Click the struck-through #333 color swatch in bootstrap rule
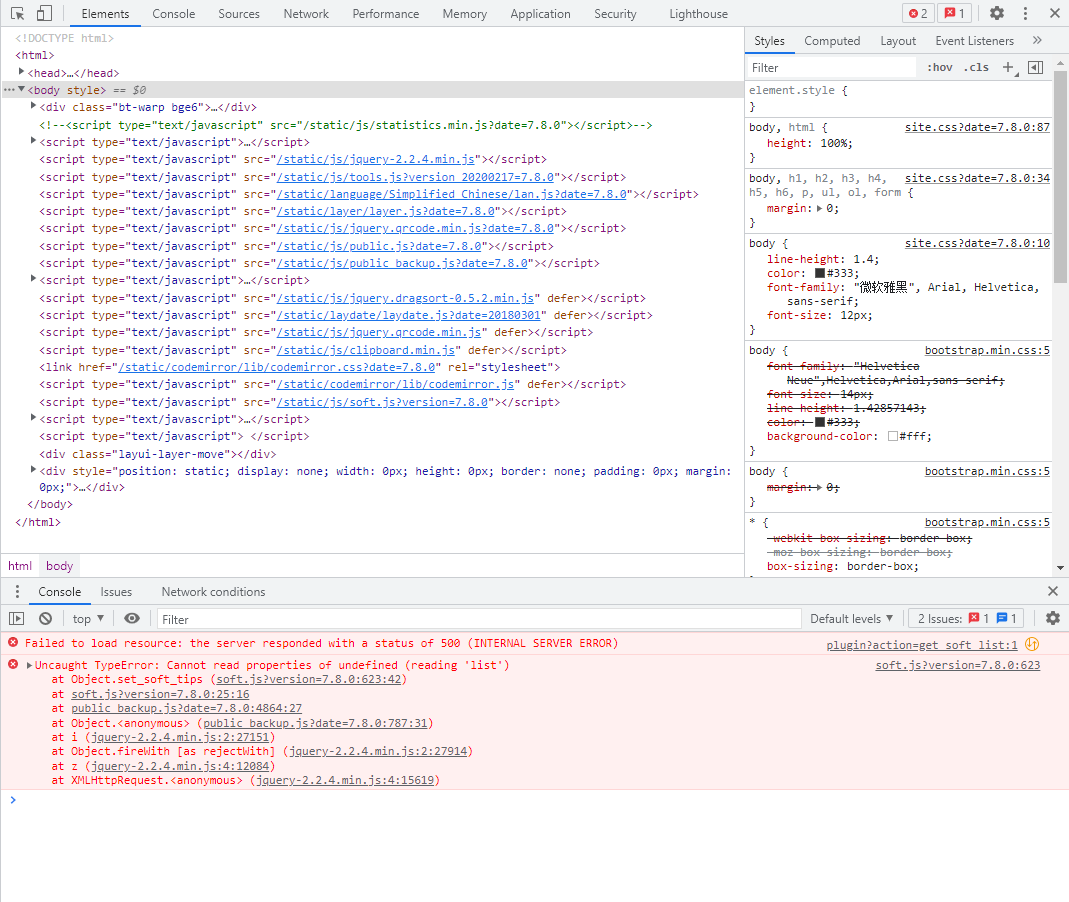This screenshot has width=1069, height=902. (819, 422)
